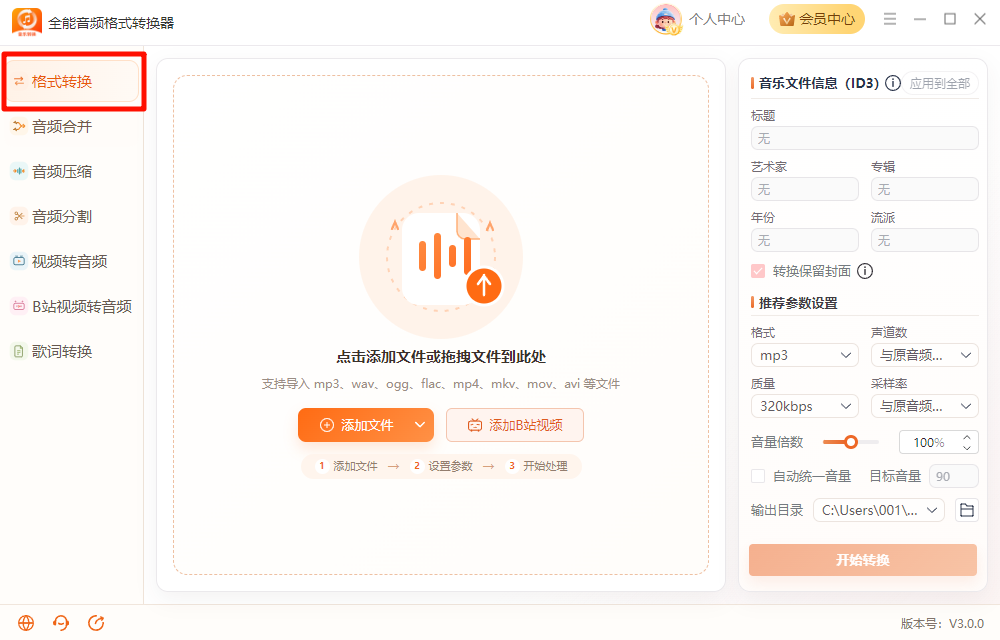This screenshot has height=640, width=1000.
Task: Open 个人中心 personal center
Action: tap(717, 19)
